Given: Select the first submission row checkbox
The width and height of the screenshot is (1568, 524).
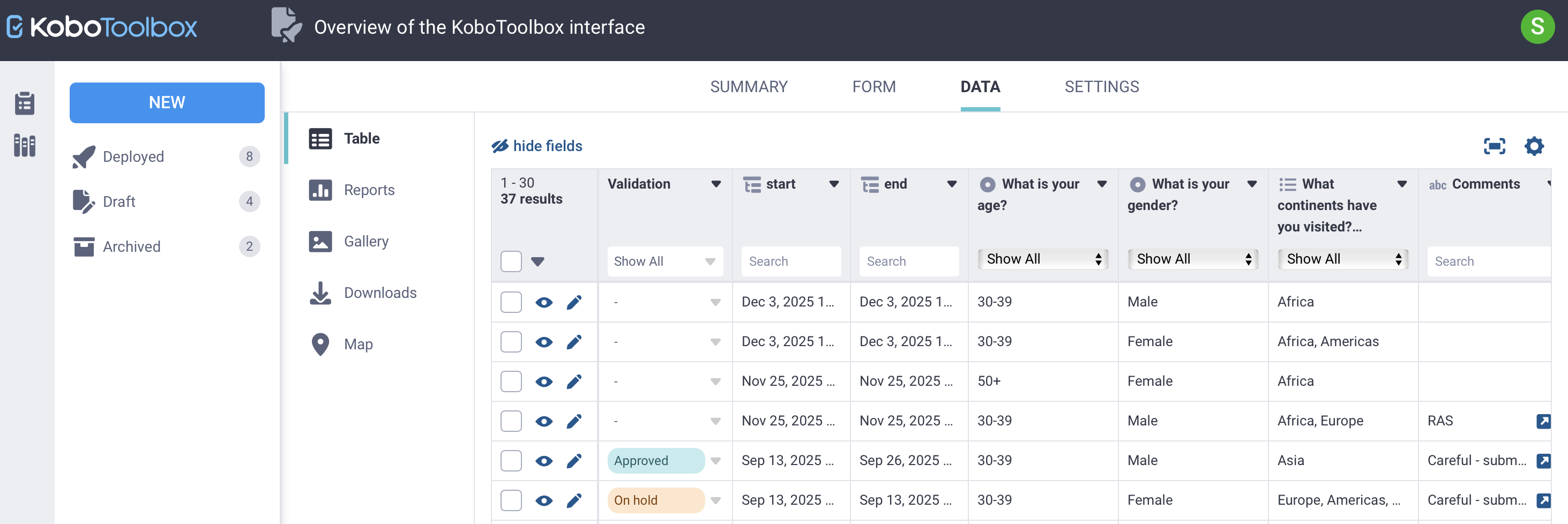Looking at the screenshot, I should click(511, 303).
